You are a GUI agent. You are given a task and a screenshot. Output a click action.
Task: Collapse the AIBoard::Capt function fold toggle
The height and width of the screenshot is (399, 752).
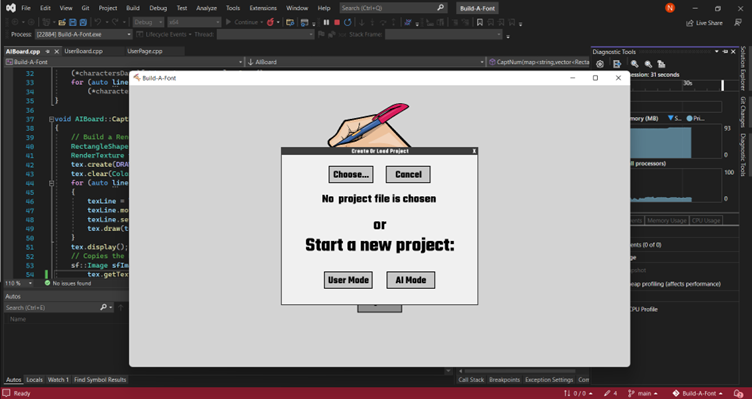pos(51,119)
